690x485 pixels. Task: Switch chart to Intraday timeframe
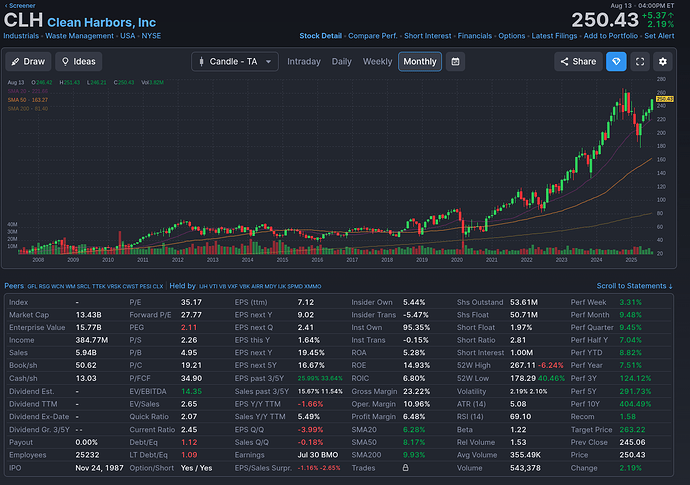click(x=304, y=62)
